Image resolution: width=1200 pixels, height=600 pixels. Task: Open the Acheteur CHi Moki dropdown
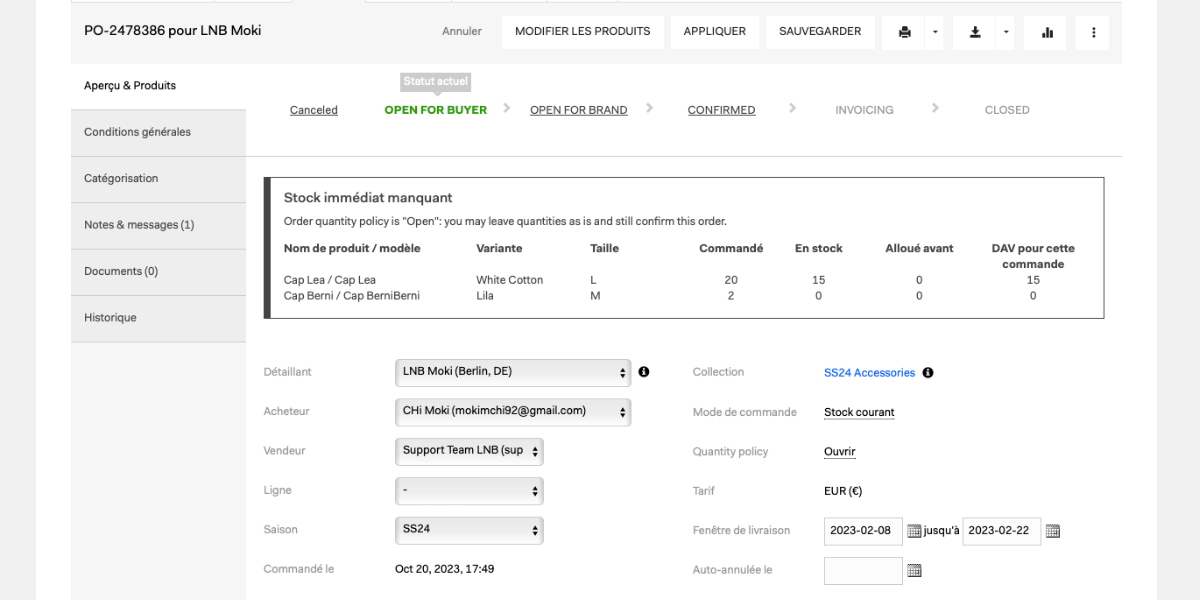click(513, 411)
